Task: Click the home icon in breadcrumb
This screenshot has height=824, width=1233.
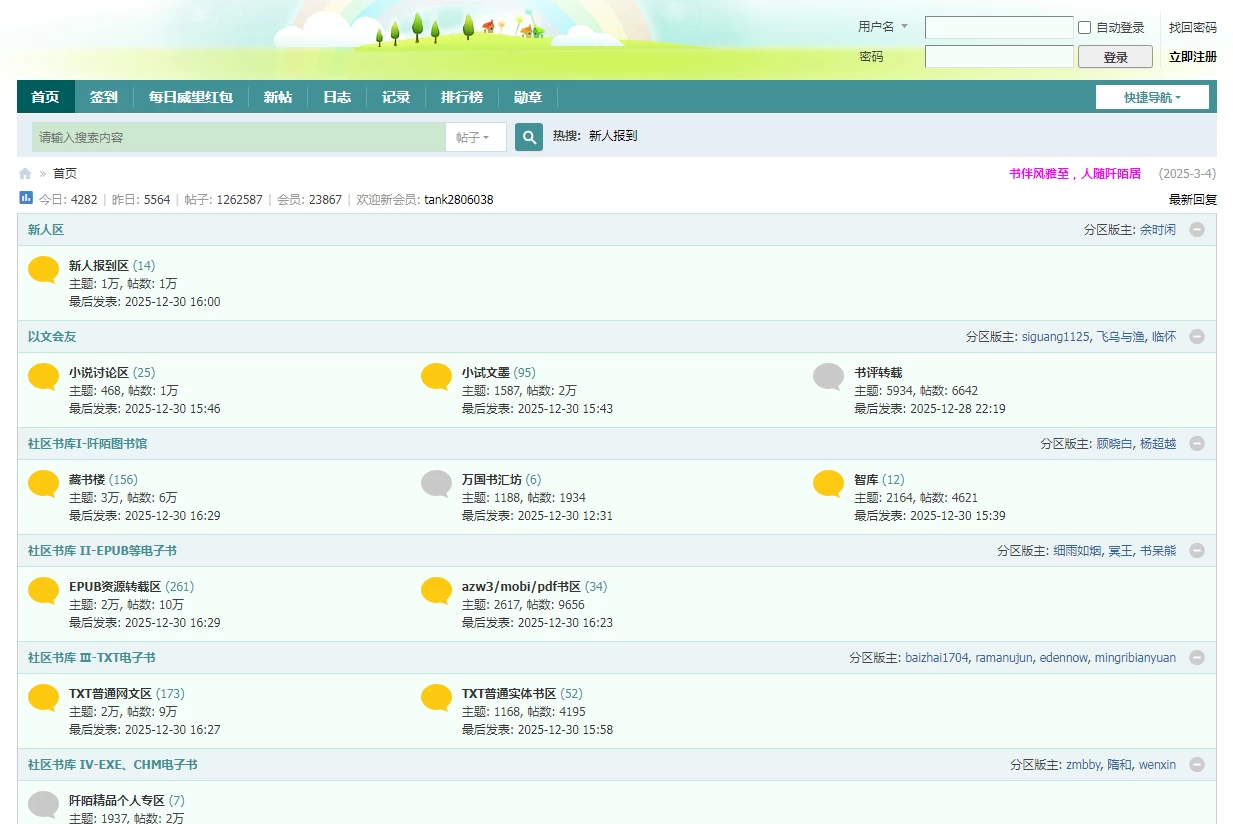Action: 25,173
